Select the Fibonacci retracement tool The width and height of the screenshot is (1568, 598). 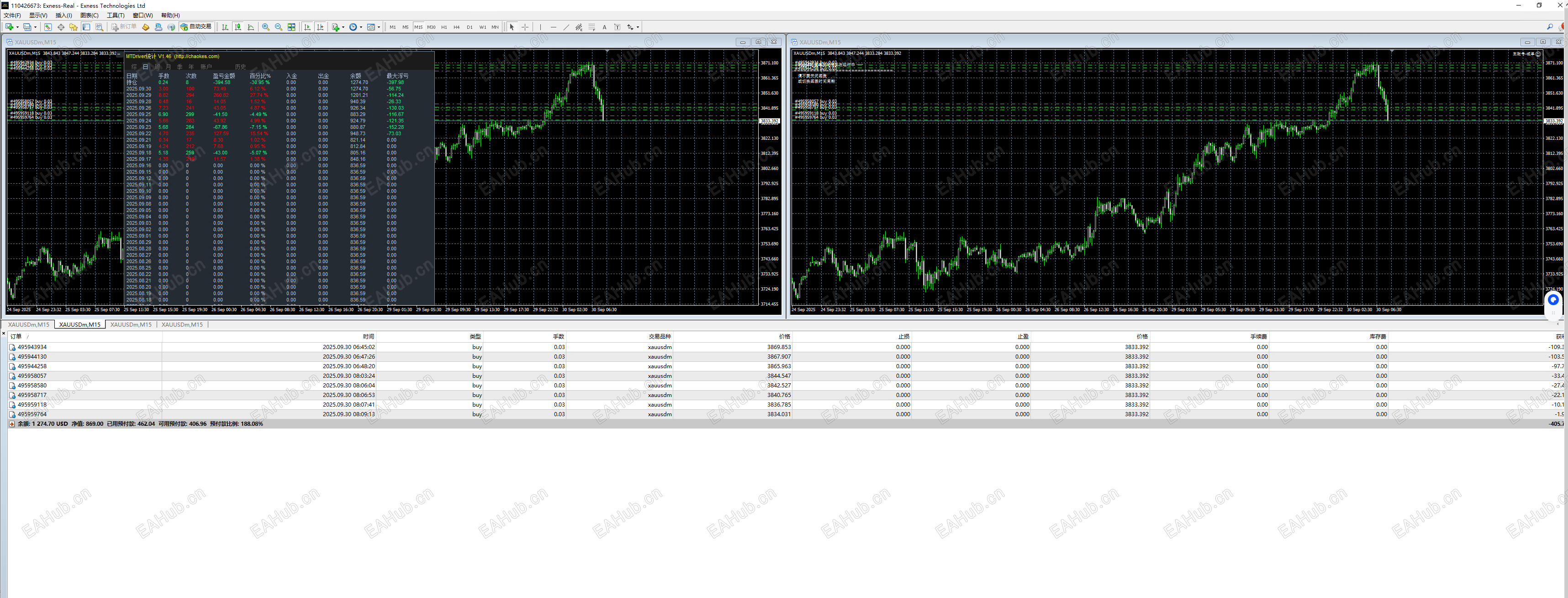[591, 27]
